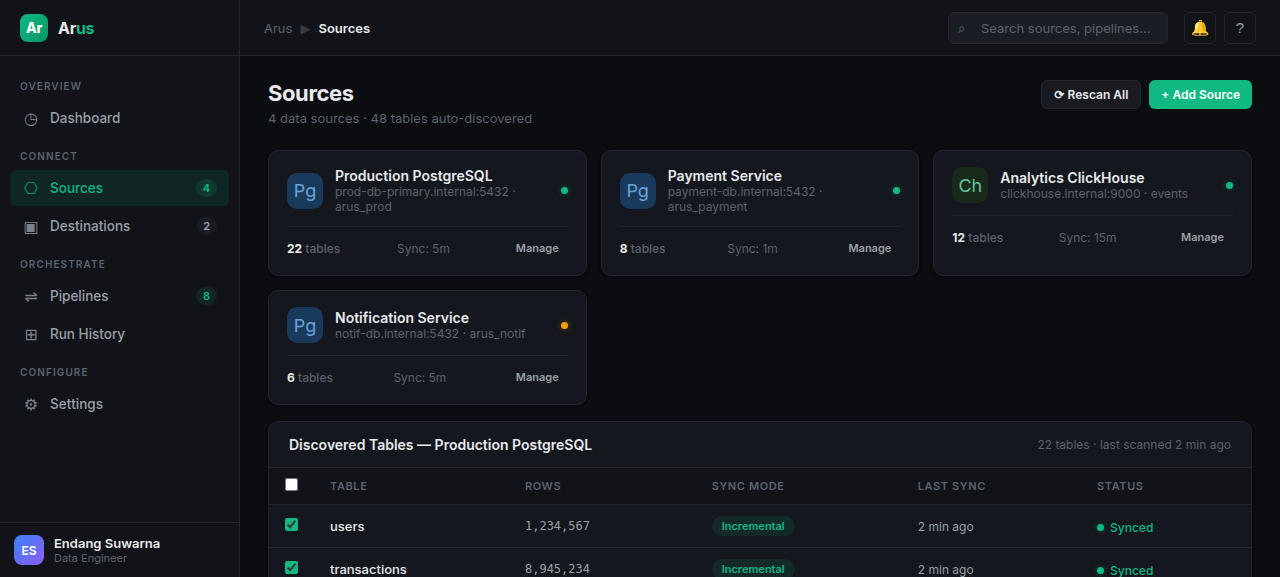The height and width of the screenshot is (577, 1280).
Task: Select Sources in the sidebar
Action: click(119, 188)
